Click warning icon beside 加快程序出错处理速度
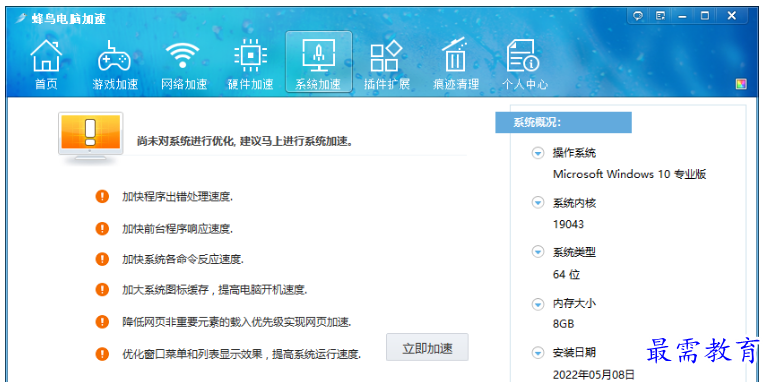Image resolution: width=768 pixels, height=382 pixels. click(x=102, y=196)
